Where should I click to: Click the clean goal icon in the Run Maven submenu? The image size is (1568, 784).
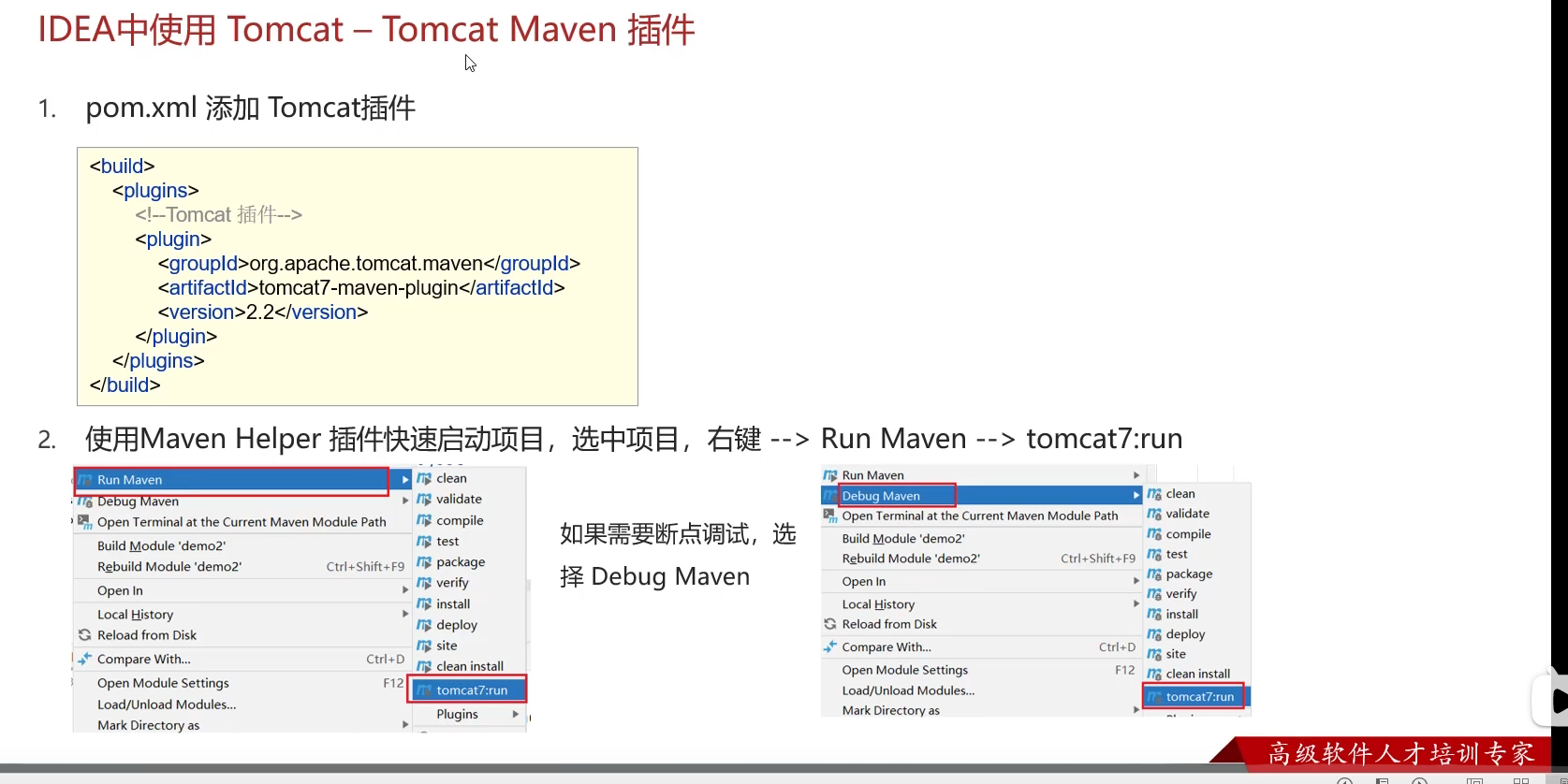[424, 478]
